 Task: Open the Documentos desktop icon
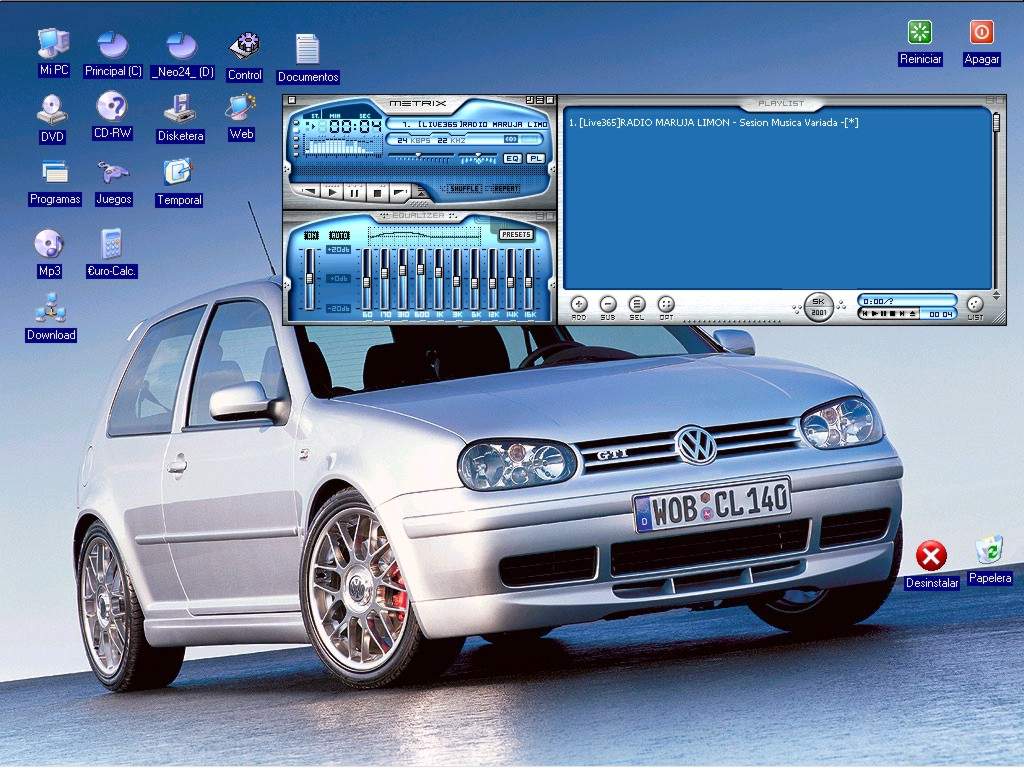[x=308, y=57]
